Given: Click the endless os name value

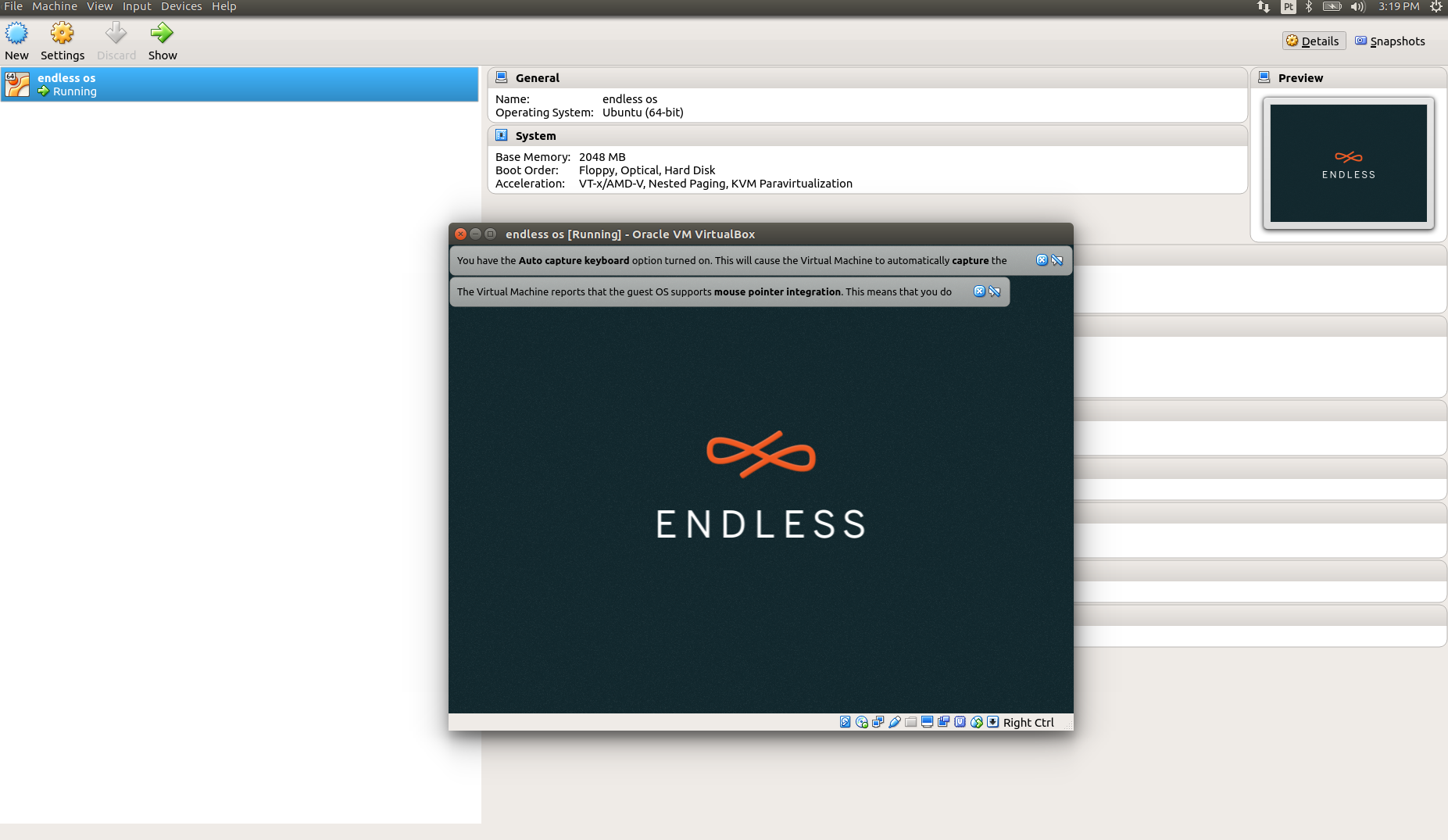Looking at the screenshot, I should [x=629, y=99].
